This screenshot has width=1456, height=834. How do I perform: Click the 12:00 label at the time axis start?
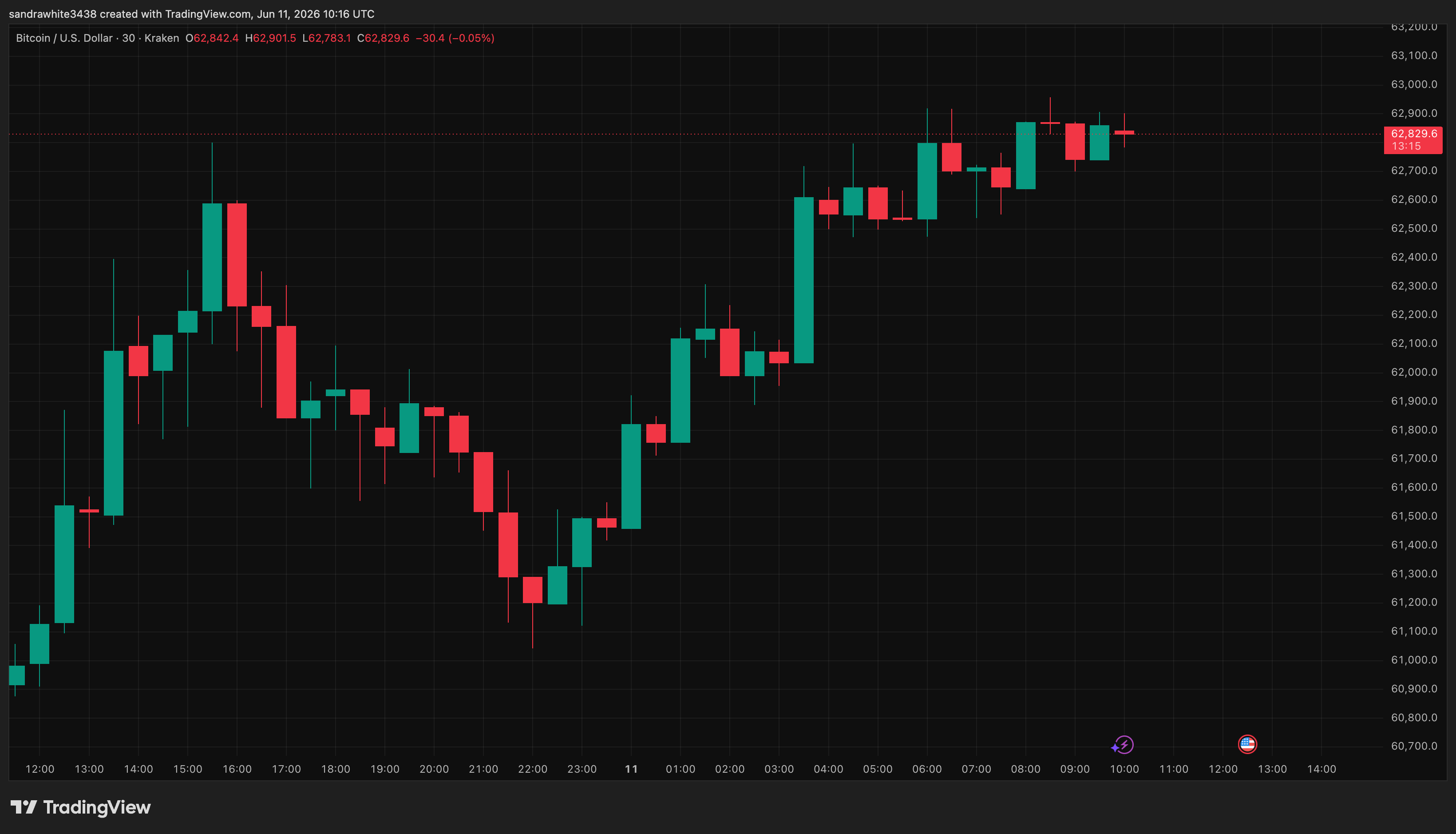[40, 769]
